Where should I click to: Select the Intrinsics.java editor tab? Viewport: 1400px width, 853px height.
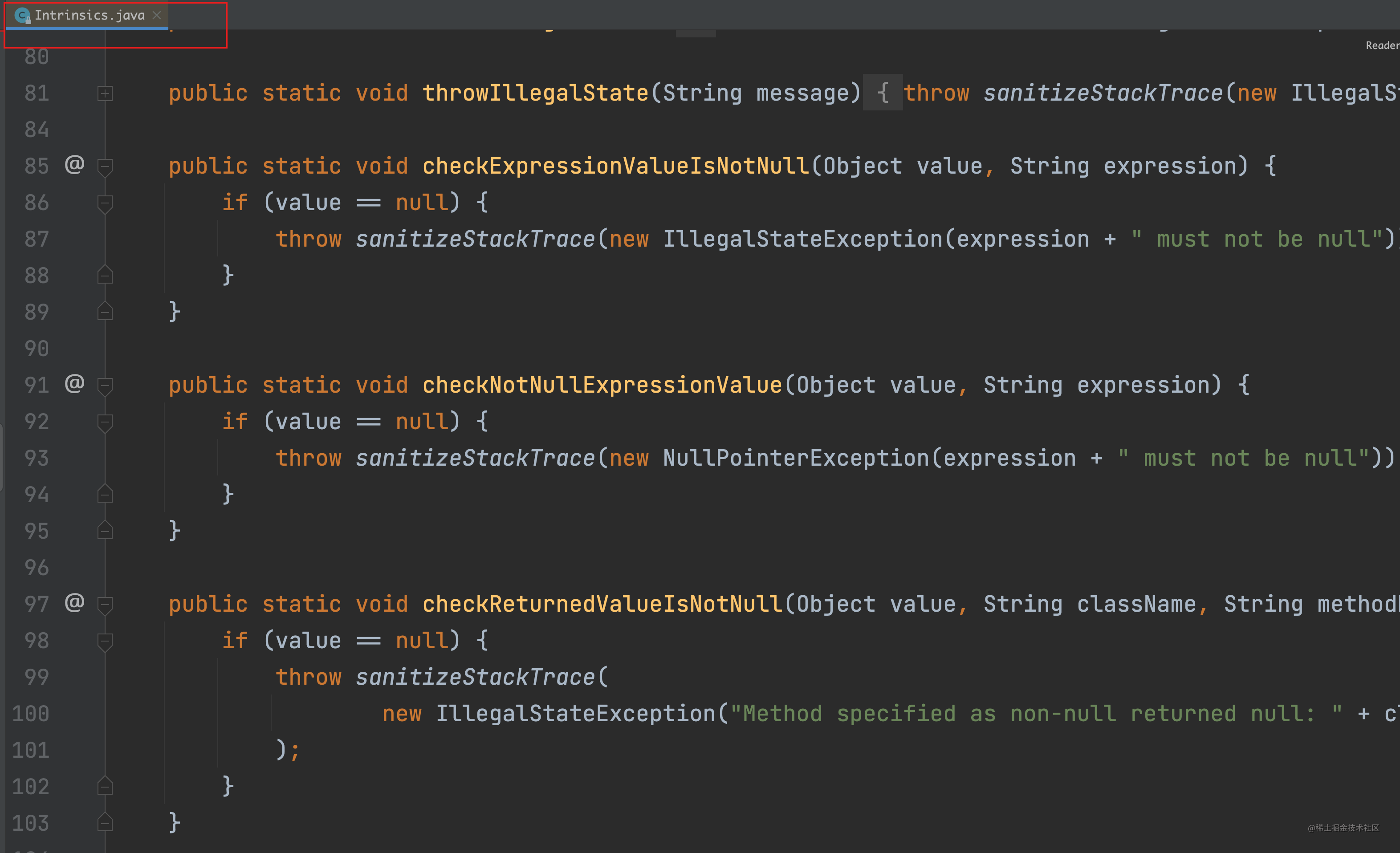[x=88, y=15]
